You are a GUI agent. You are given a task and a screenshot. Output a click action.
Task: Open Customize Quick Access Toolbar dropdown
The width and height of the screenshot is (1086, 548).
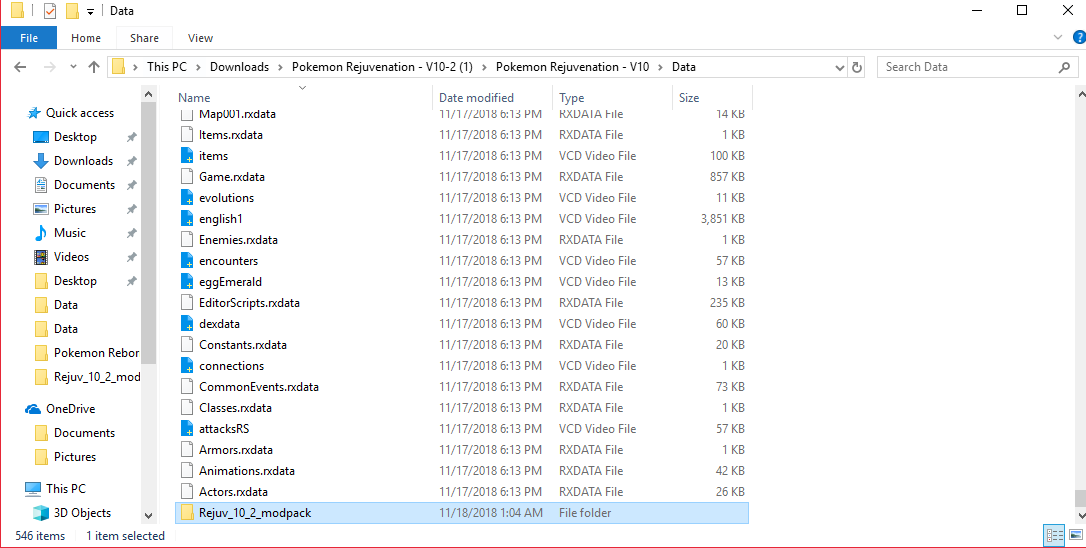click(x=90, y=11)
